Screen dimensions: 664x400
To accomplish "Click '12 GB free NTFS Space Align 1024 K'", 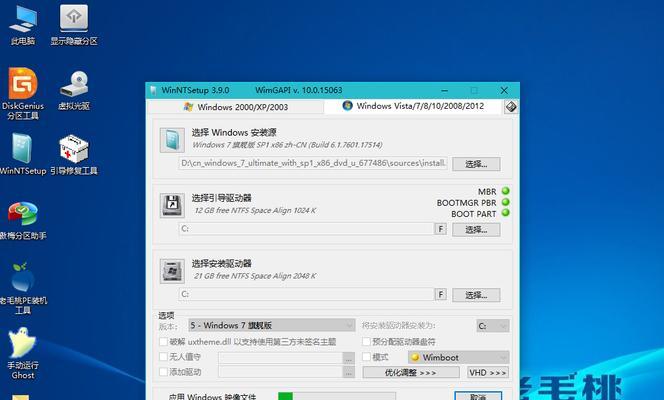I will pyautogui.click(x=255, y=210).
